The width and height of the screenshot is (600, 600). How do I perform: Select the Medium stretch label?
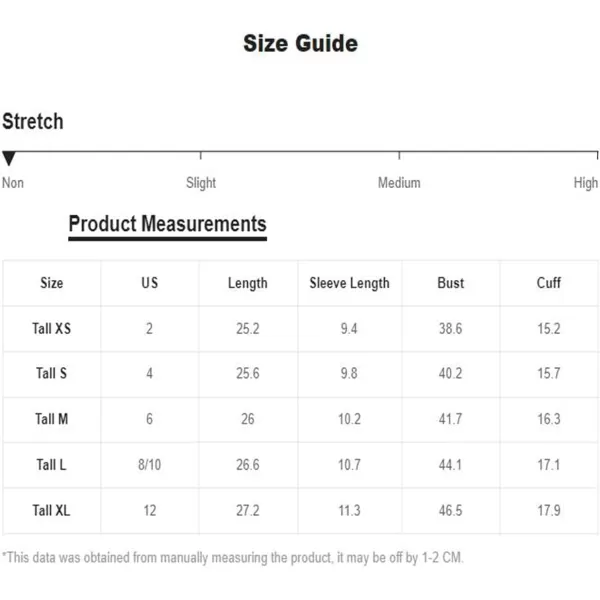399,183
